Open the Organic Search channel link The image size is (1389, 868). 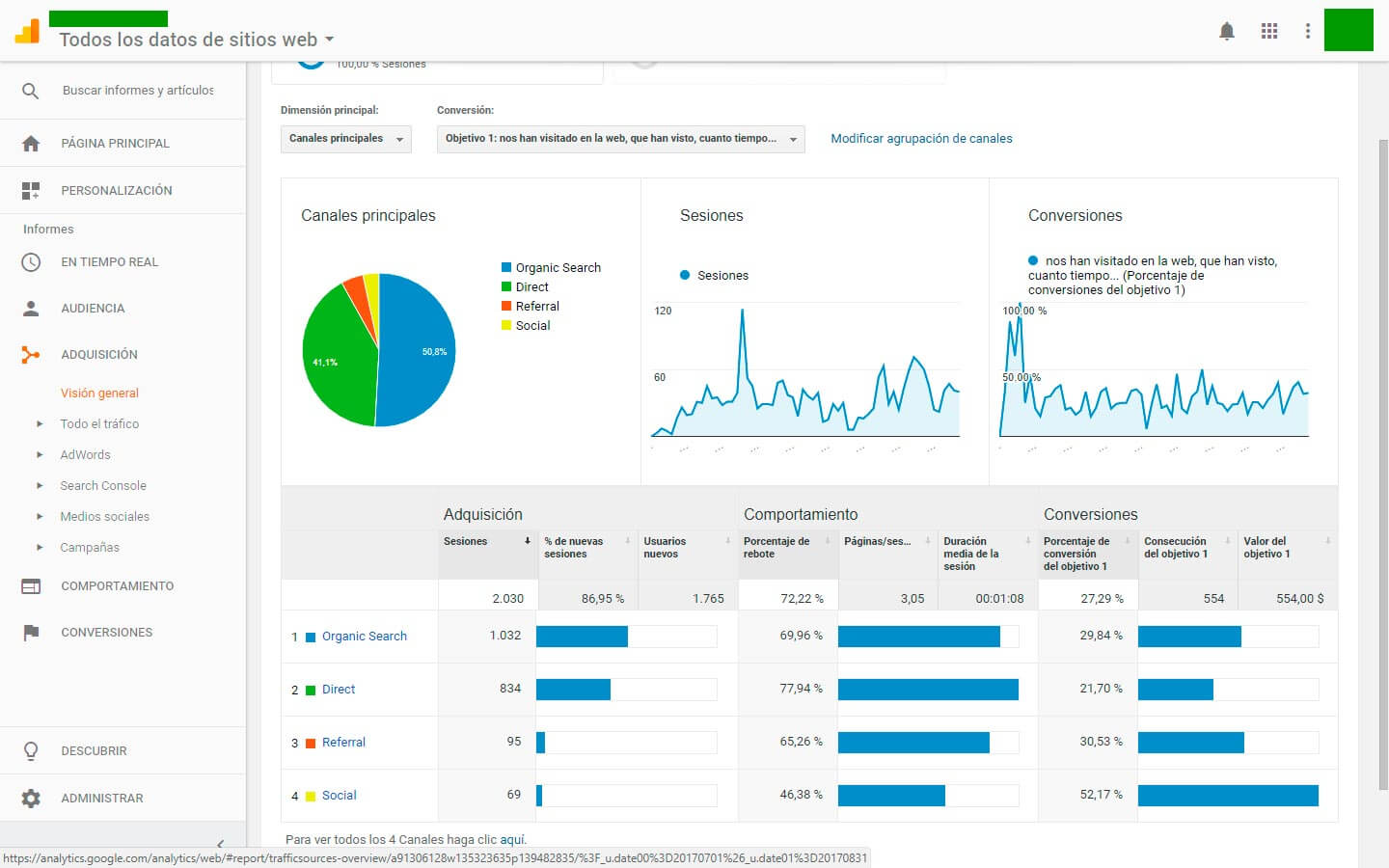pyautogui.click(x=364, y=637)
